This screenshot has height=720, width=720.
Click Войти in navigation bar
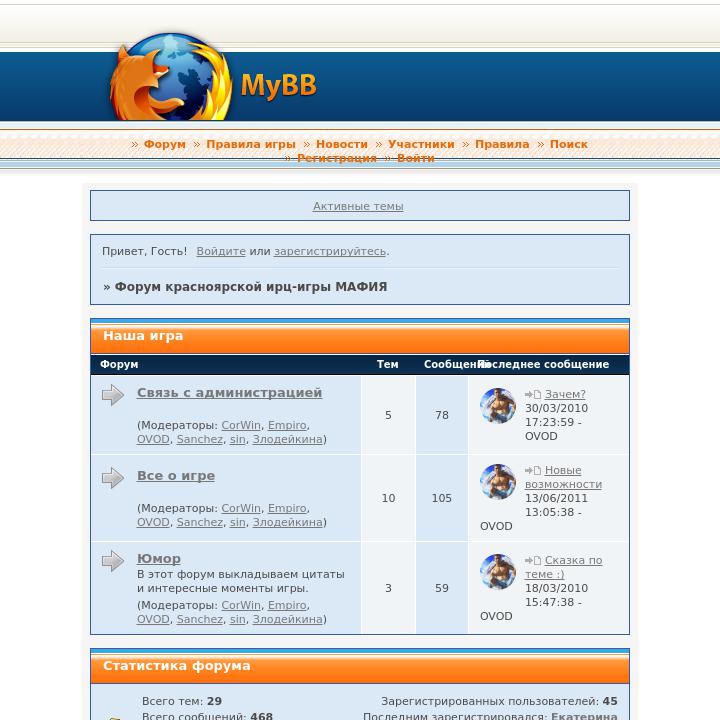click(x=416, y=158)
